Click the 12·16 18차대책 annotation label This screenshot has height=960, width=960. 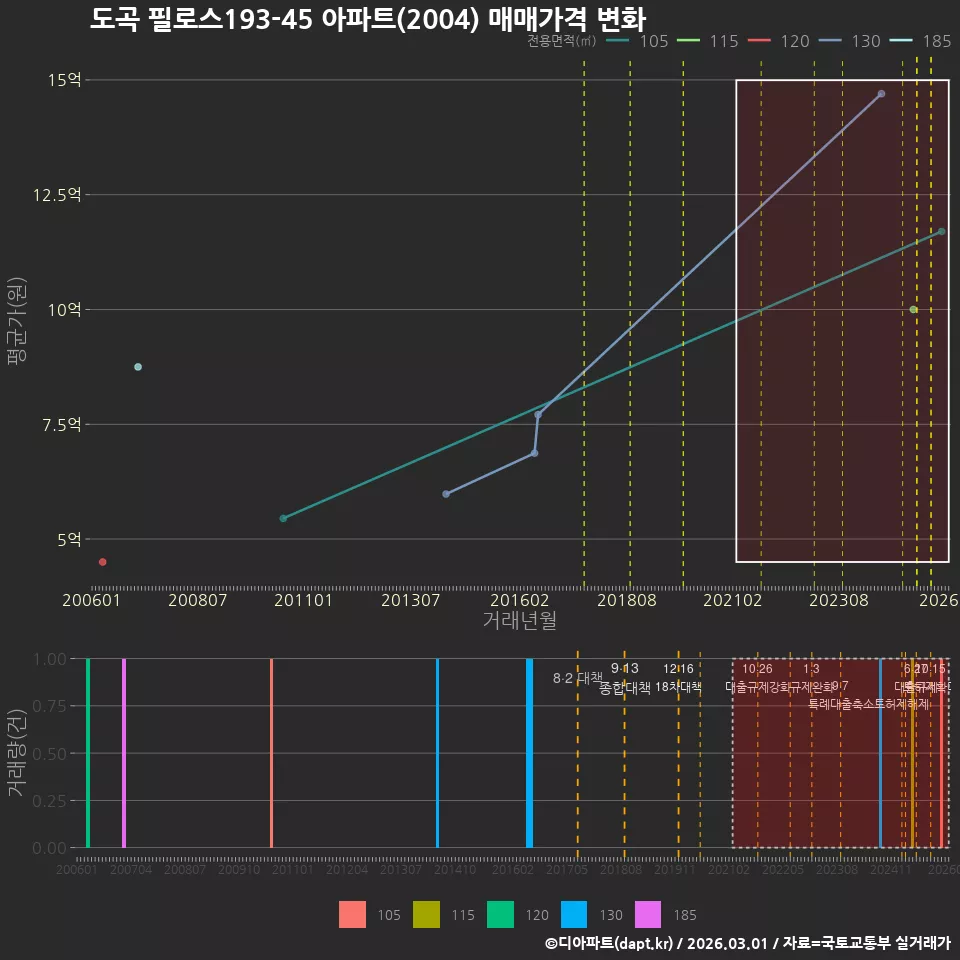(x=678, y=678)
